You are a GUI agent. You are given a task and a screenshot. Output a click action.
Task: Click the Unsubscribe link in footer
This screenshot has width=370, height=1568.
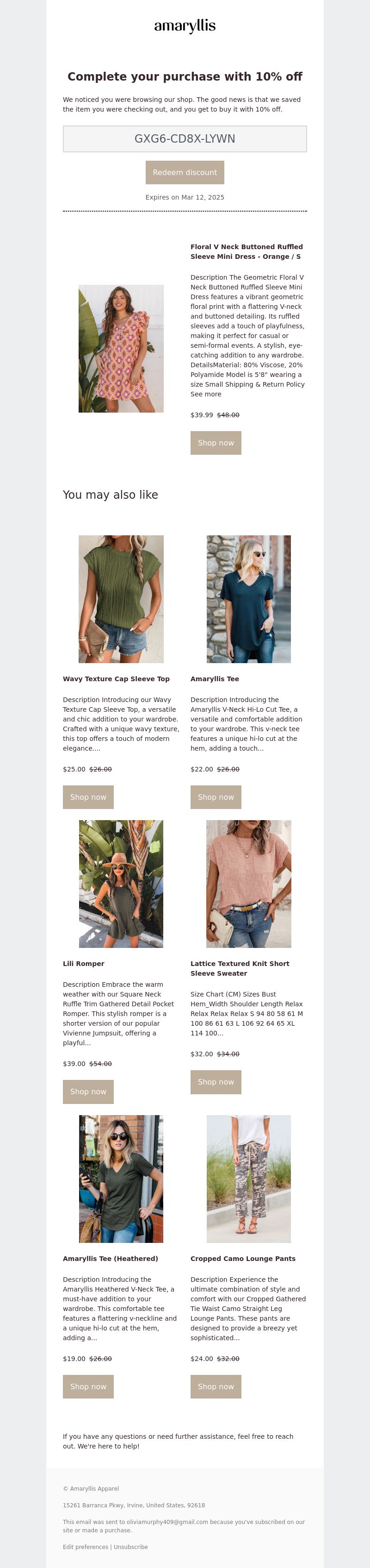[x=130, y=1547]
